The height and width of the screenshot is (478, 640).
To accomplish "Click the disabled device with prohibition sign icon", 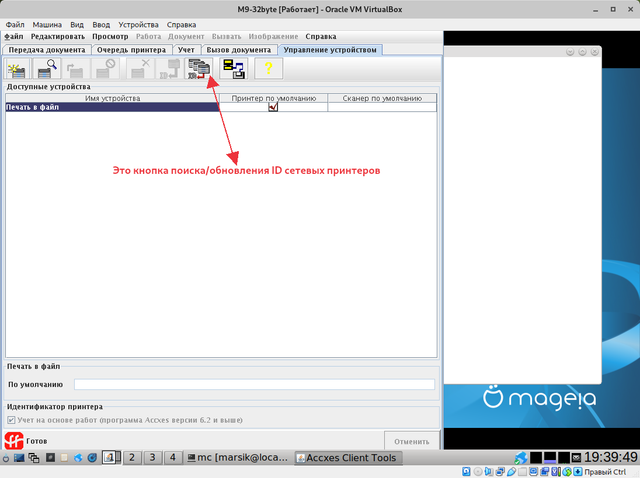I will click(105, 68).
